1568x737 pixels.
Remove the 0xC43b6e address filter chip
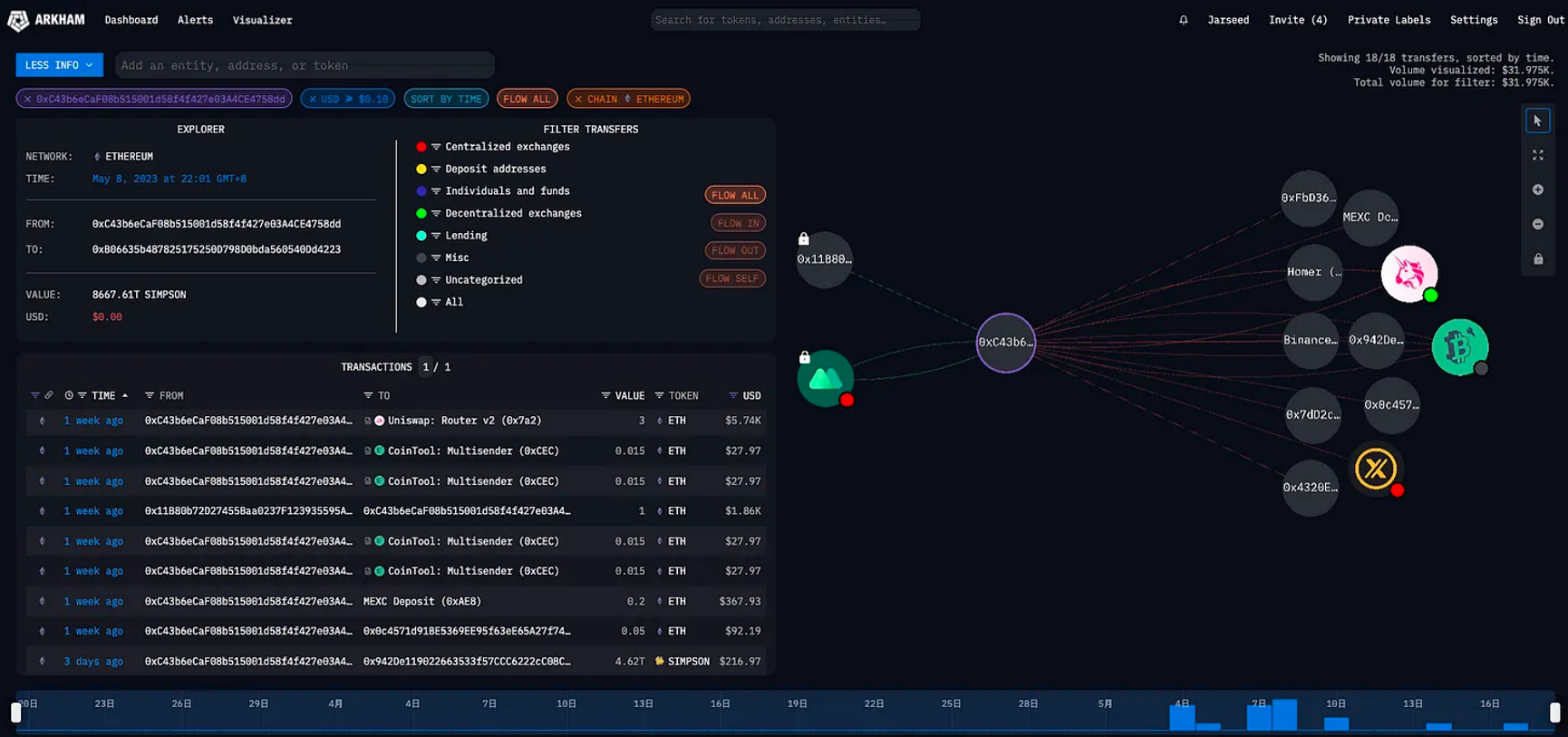point(27,99)
